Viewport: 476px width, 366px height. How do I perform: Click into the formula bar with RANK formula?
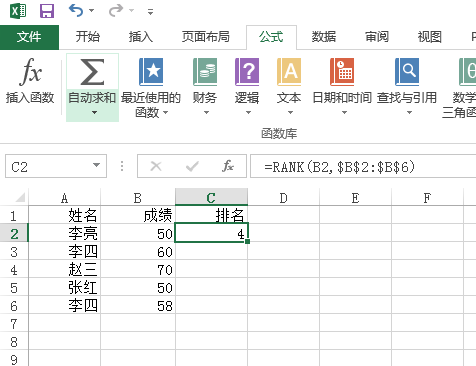pos(363,166)
